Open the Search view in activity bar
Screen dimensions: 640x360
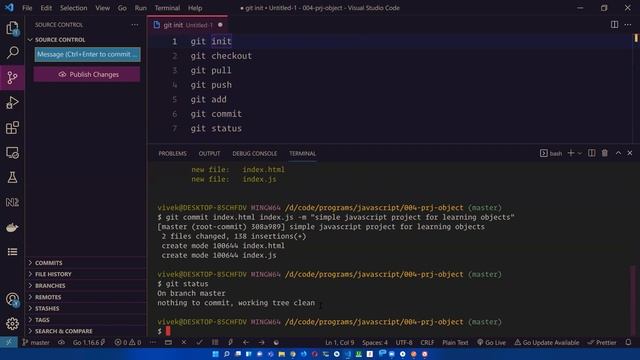(x=12, y=53)
